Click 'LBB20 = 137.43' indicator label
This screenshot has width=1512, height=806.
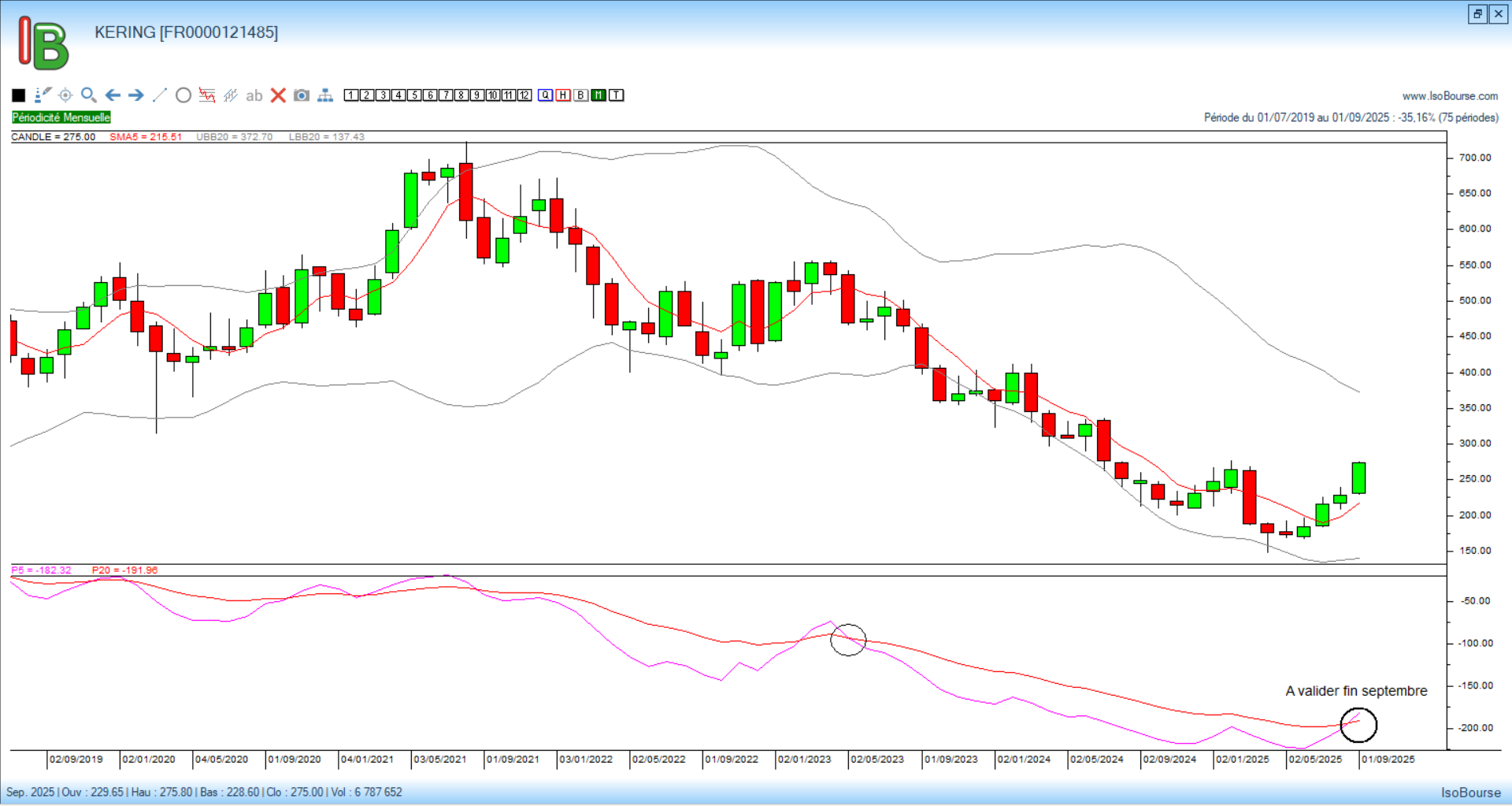[x=327, y=137]
